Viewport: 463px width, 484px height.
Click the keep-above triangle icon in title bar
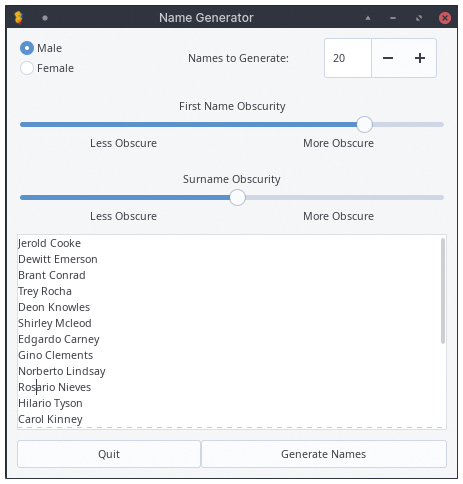pos(368,18)
